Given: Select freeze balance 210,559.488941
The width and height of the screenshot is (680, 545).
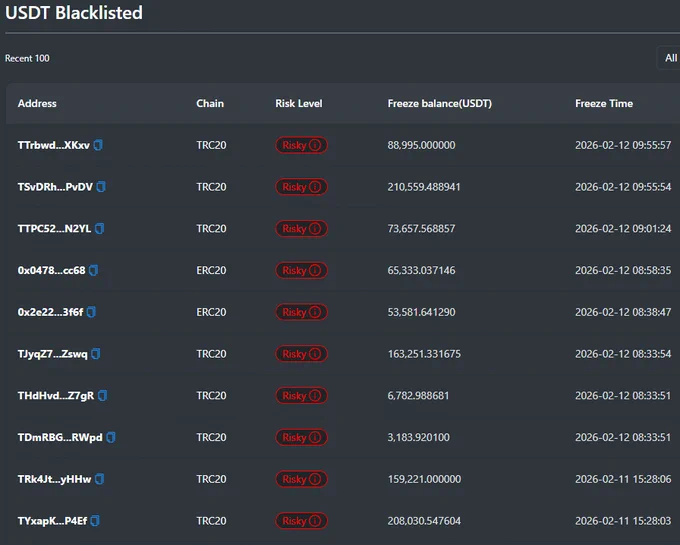Looking at the screenshot, I should tap(424, 187).
